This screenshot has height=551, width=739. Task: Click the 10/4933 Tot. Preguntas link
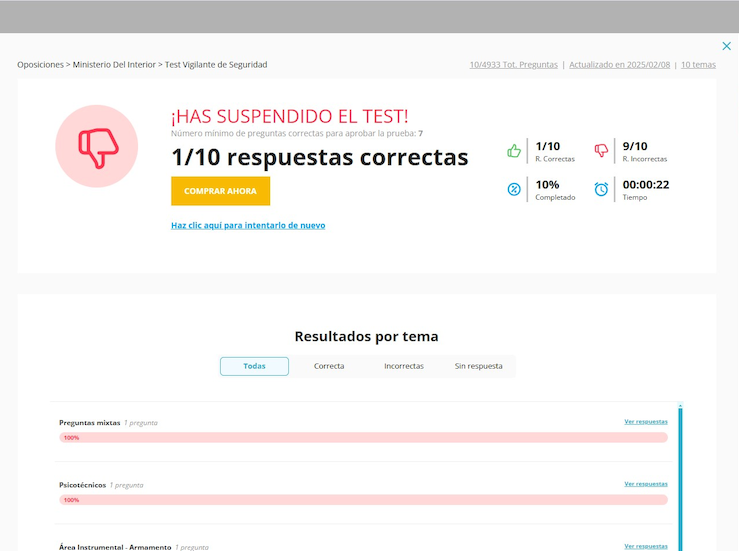click(513, 65)
